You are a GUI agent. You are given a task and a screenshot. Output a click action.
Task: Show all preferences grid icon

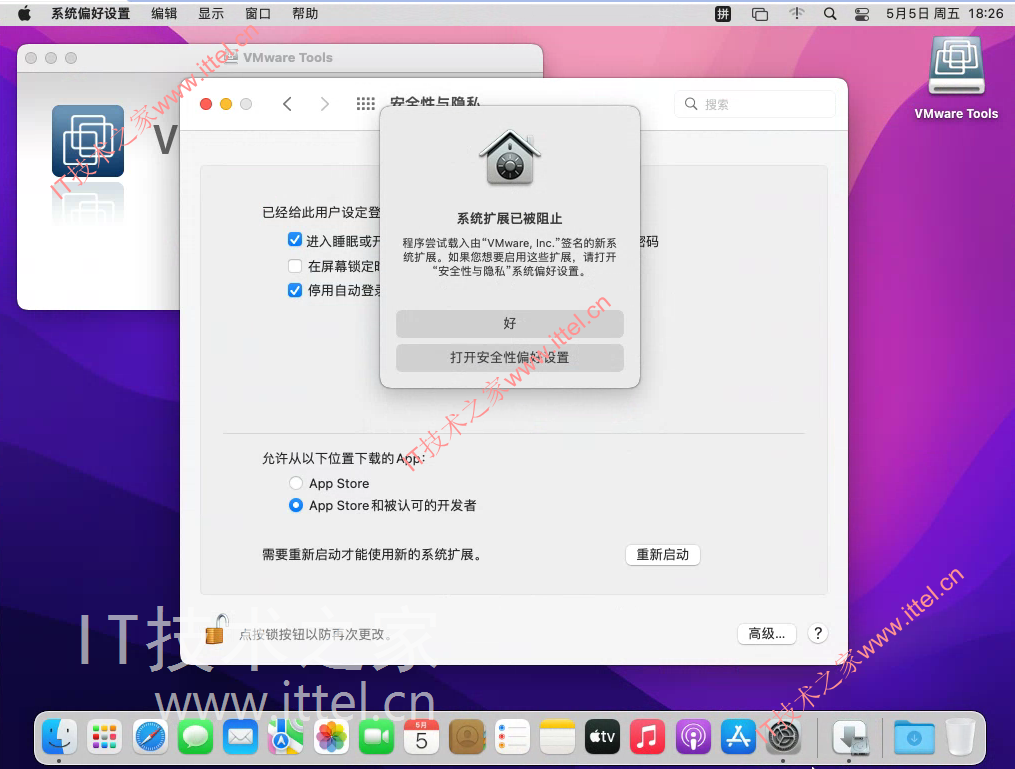[366, 104]
